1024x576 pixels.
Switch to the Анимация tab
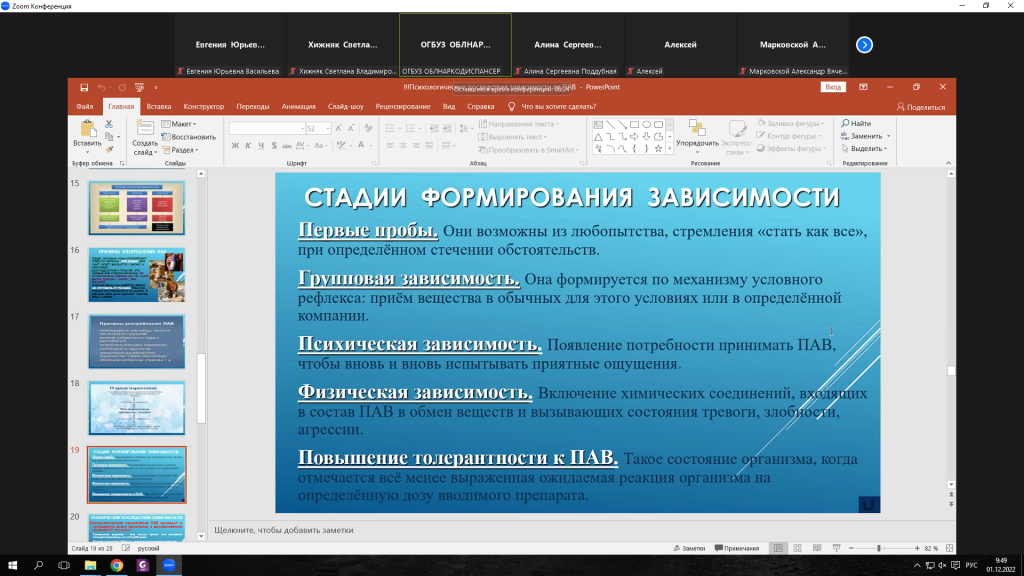[x=298, y=106]
